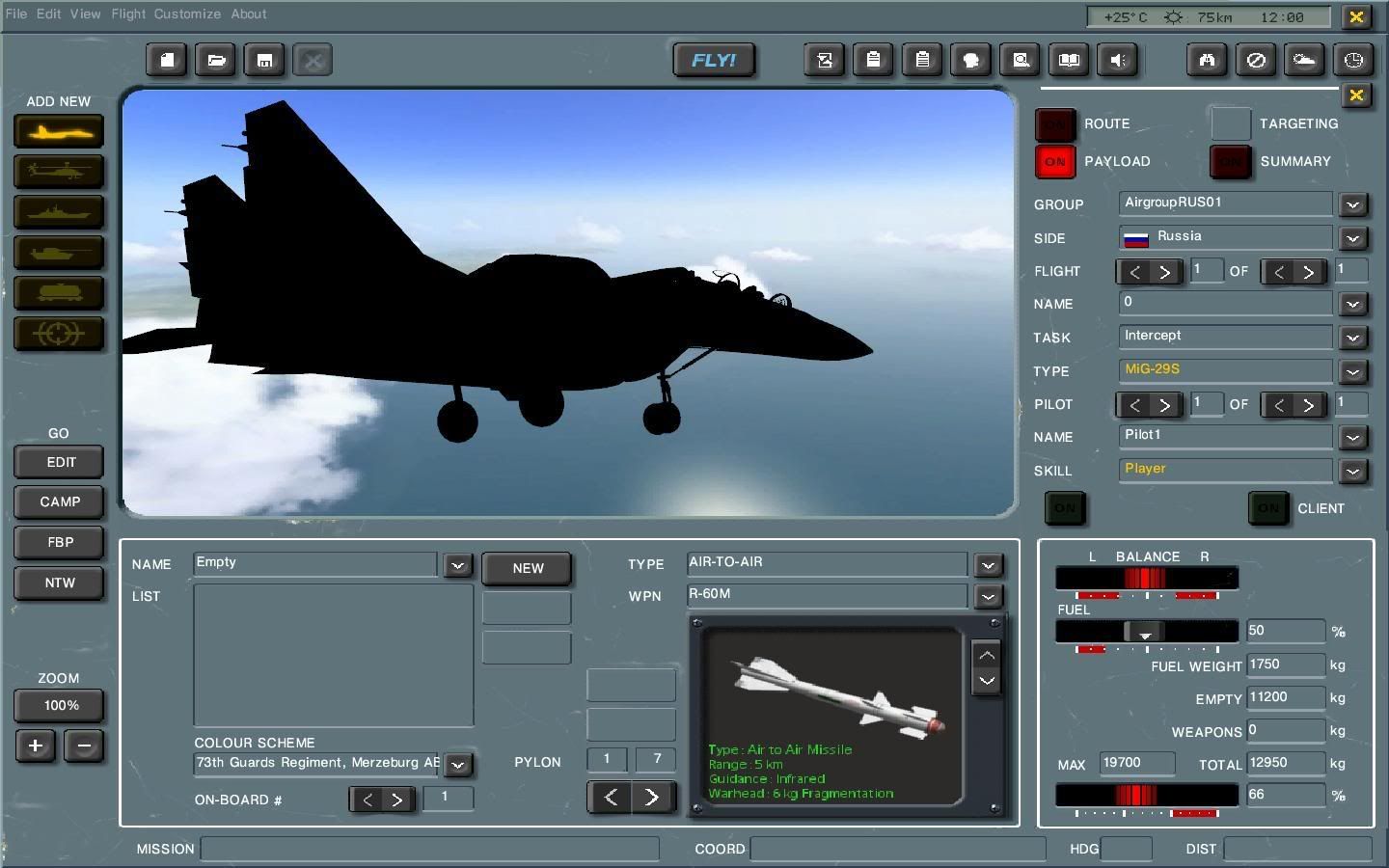Expand the aircraft TYPE MiG-29S dropdown

1352,372
